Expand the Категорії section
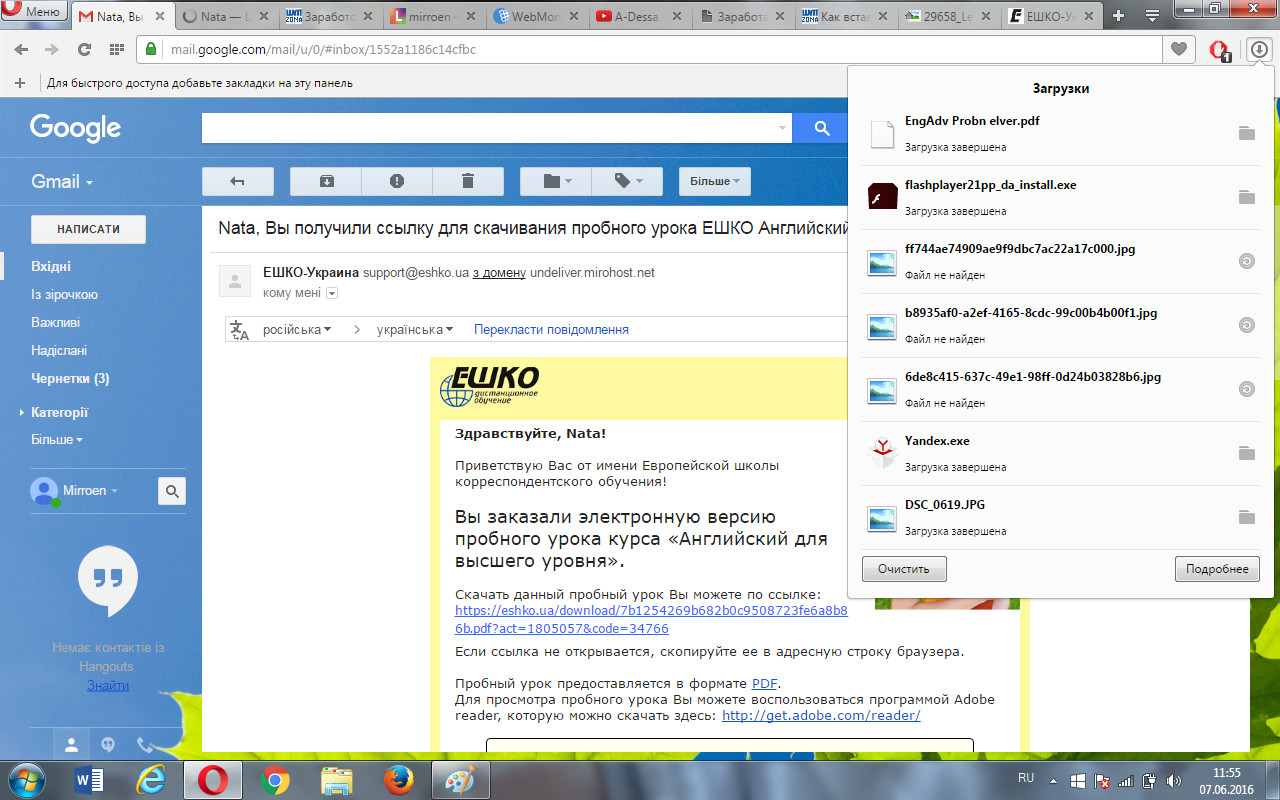 [54, 412]
